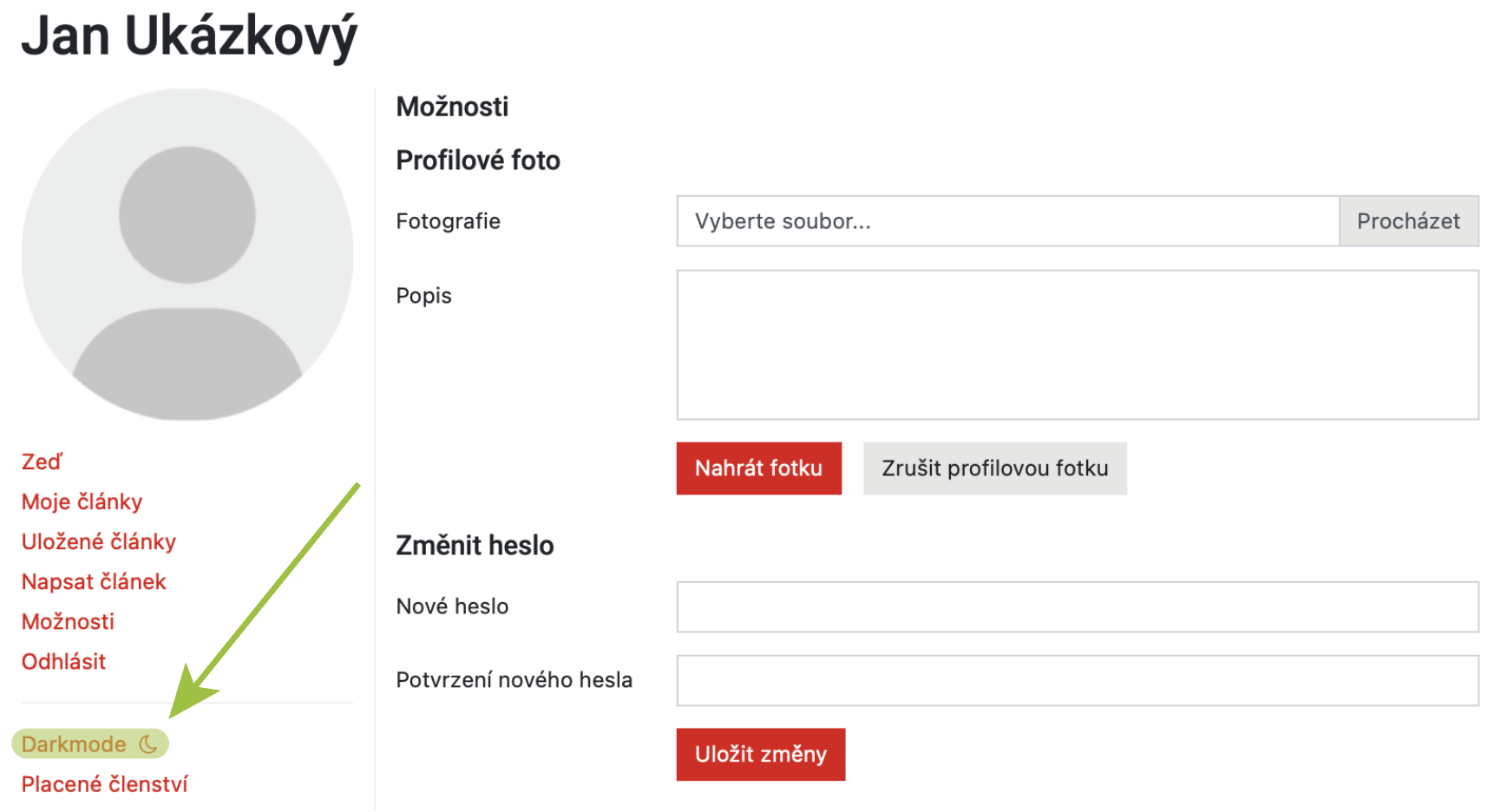This screenshot has width=1494, height=812.
Task: Click the red Nahrát fotku button
Action: tap(759, 468)
